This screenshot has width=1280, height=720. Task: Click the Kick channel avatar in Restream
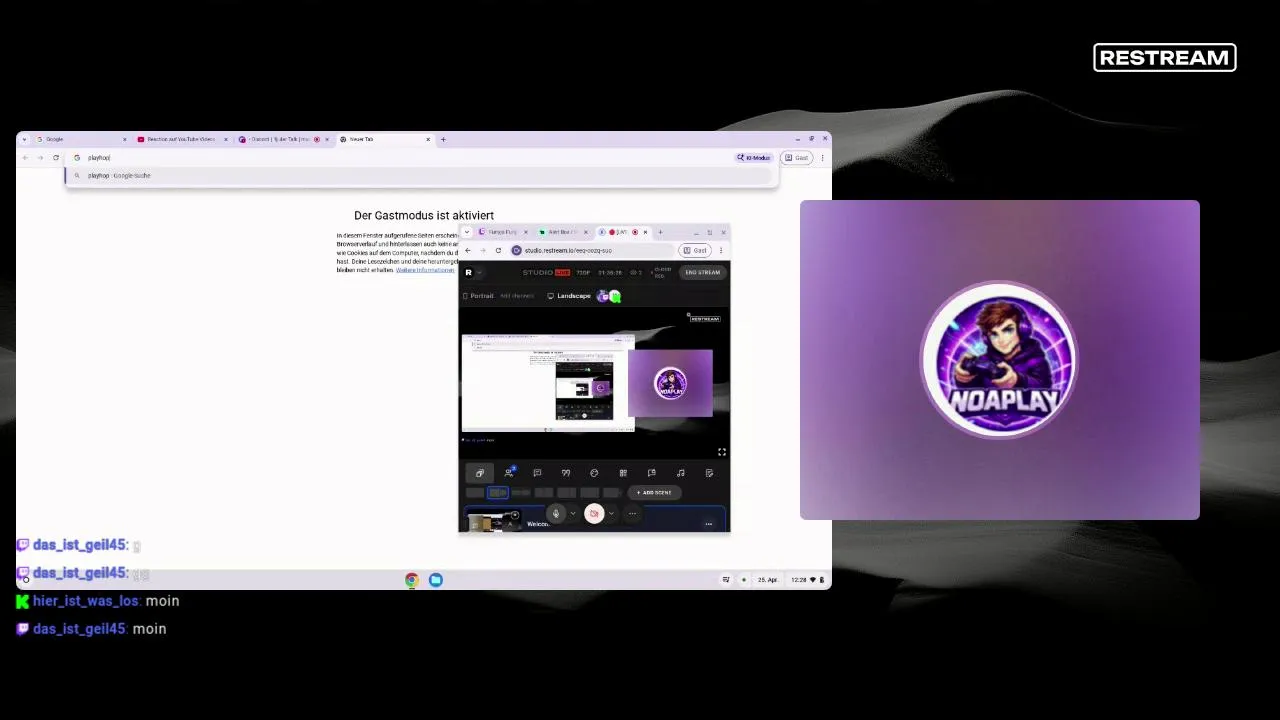pos(615,296)
